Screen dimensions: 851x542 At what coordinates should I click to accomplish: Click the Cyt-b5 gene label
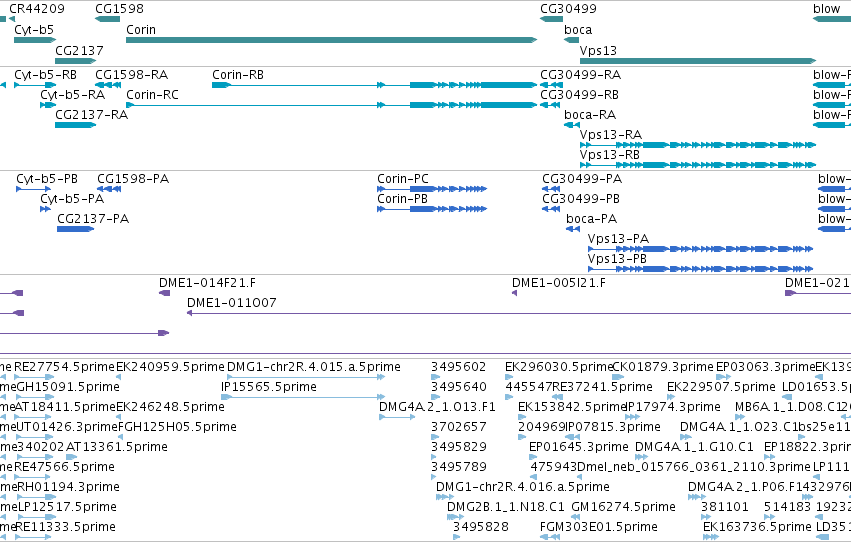tap(34, 30)
